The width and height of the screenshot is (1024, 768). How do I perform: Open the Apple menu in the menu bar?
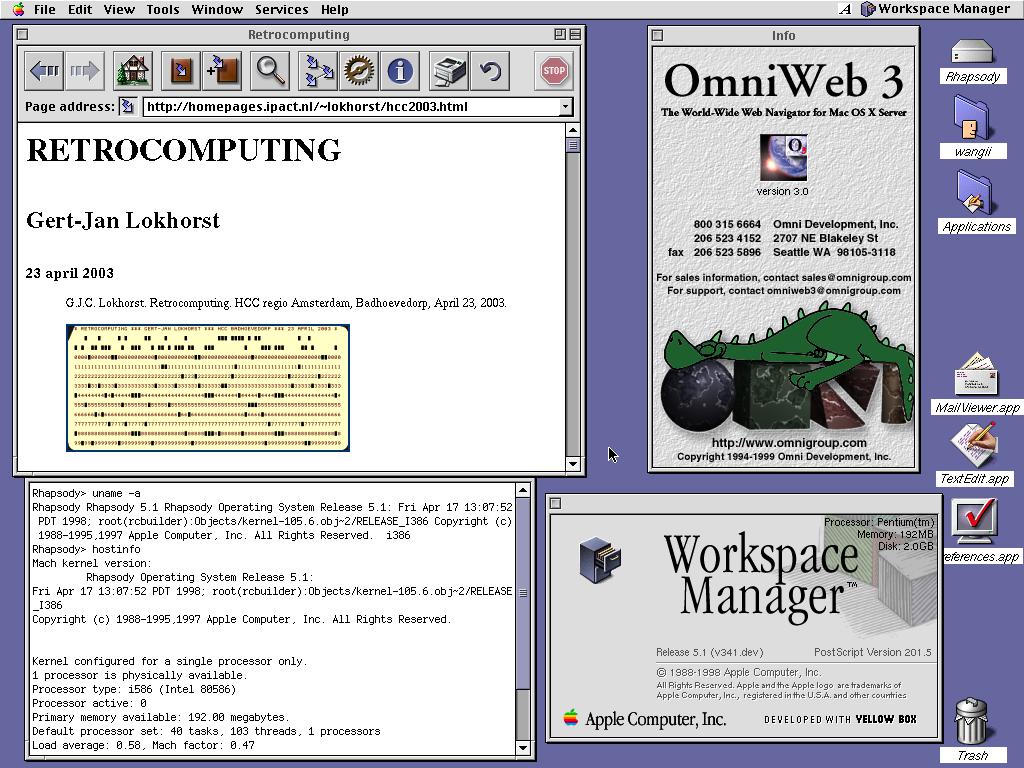(18, 9)
